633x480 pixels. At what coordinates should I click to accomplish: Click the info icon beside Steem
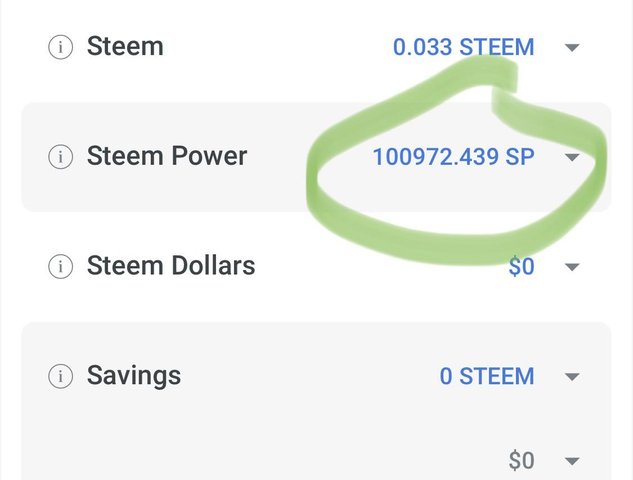click(60, 47)
